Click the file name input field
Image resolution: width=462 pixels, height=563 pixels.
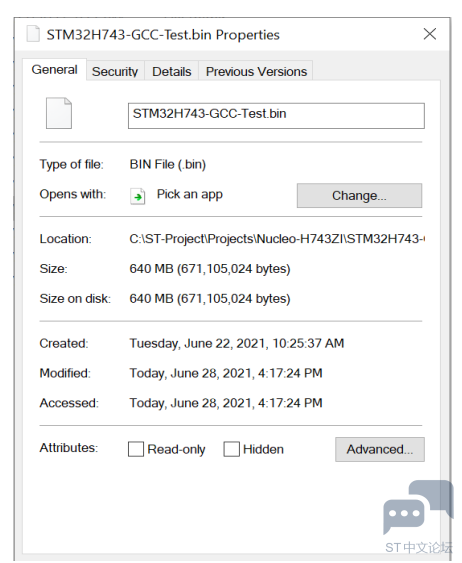click(x=276, y=116)
